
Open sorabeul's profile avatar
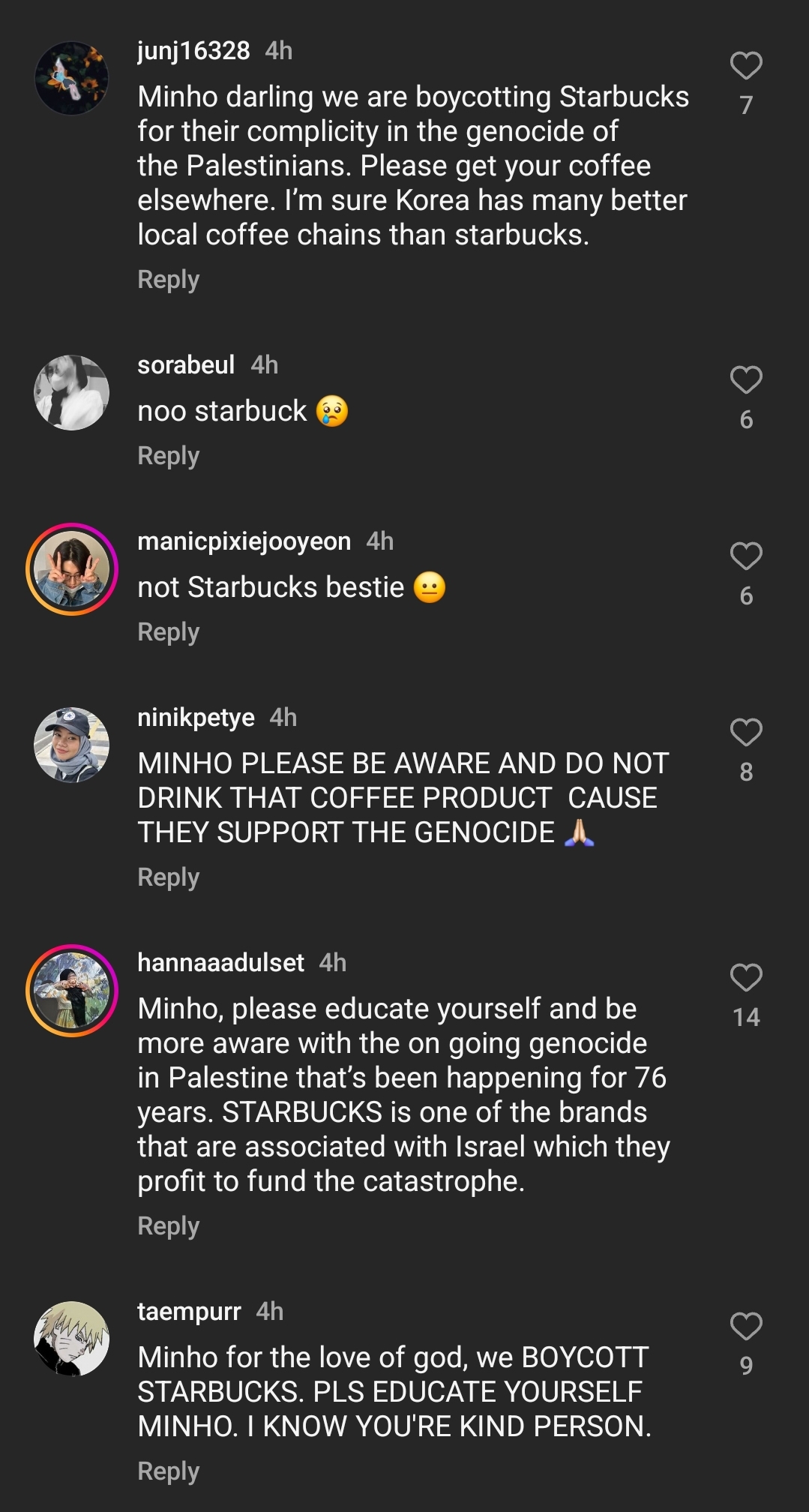(x=72, y=391)
